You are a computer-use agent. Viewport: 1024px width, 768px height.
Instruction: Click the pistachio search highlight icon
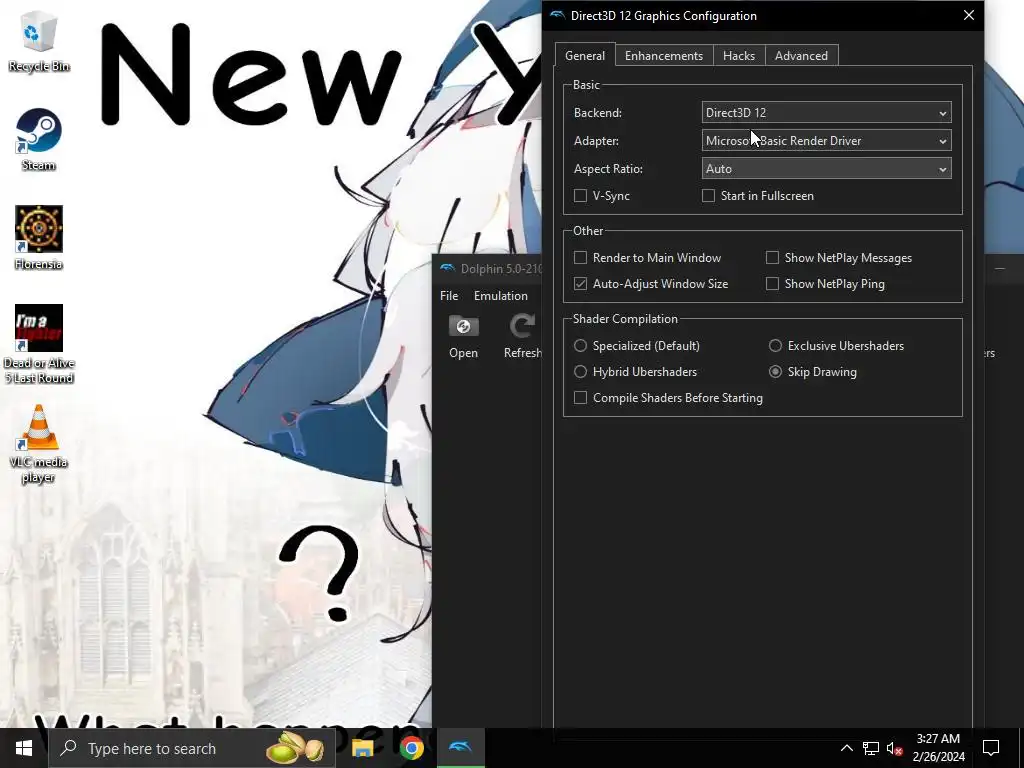click(295, 748)
